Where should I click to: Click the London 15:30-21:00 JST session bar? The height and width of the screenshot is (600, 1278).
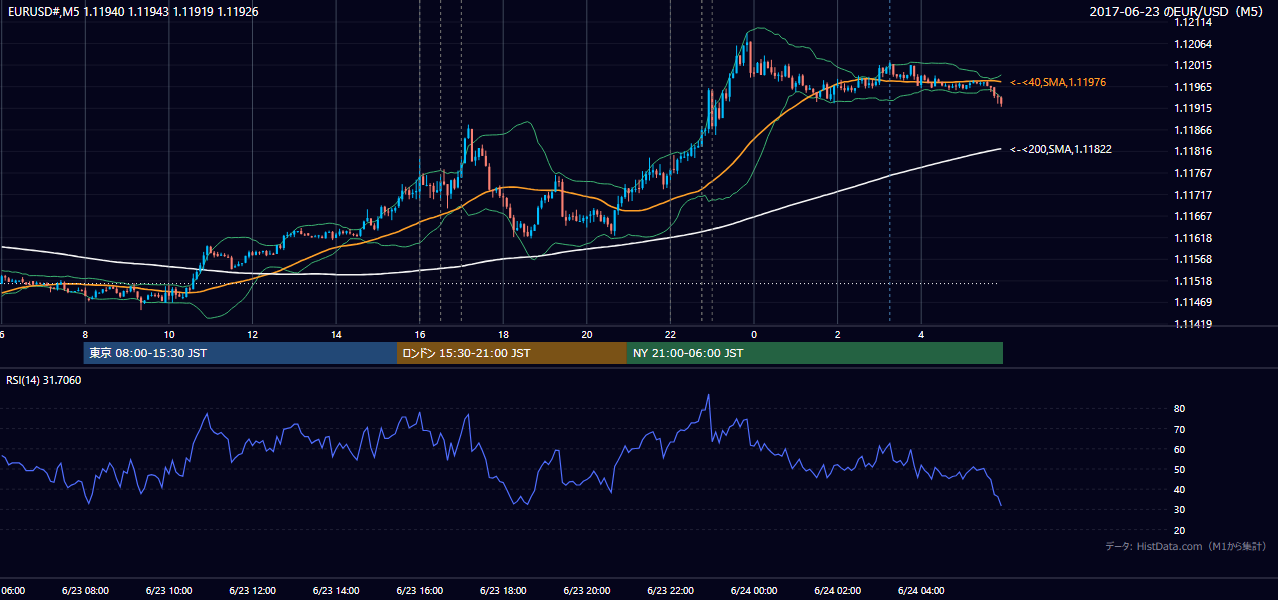tap(512, 353)
